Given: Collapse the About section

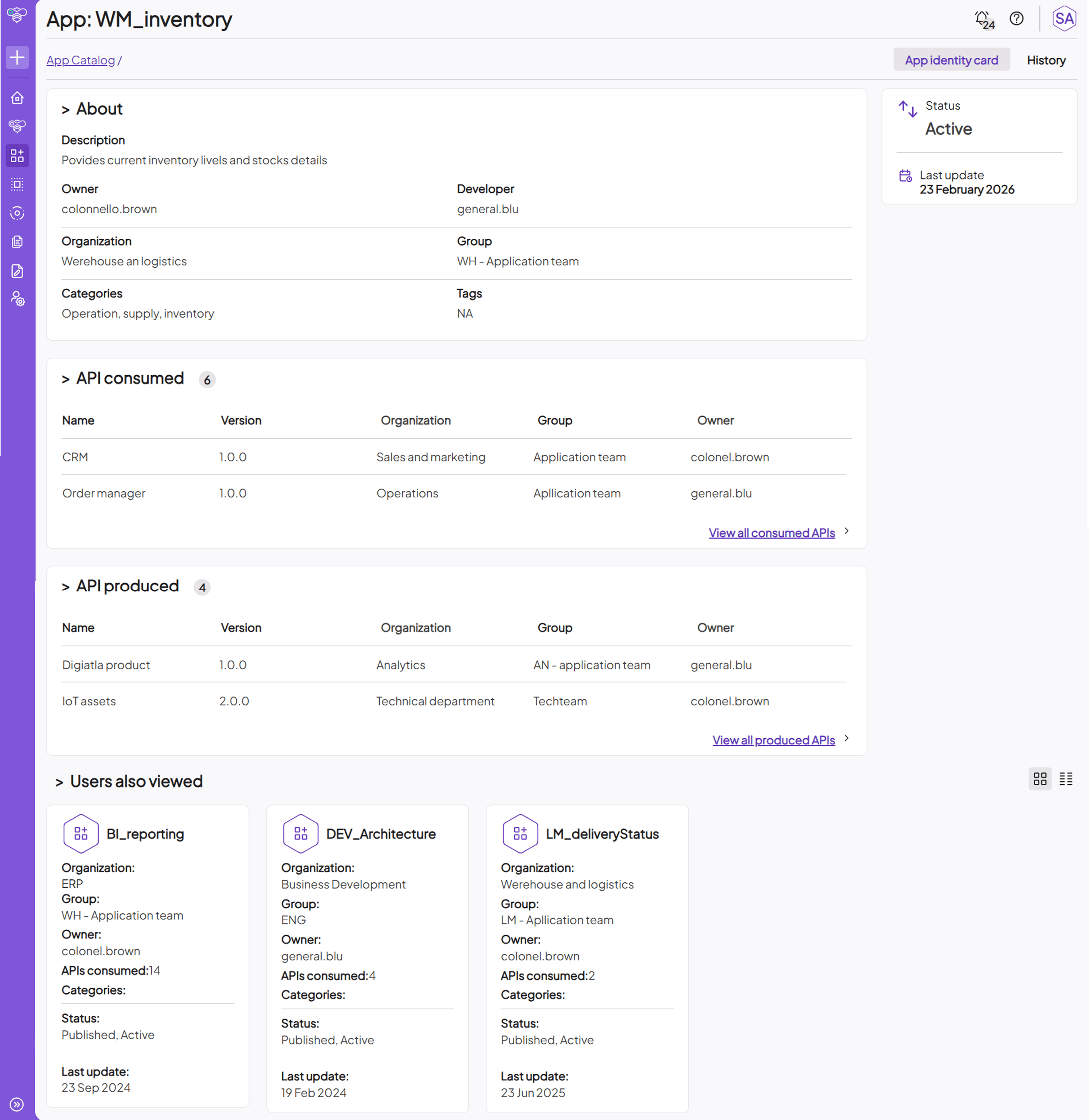Looking at the screenshot, I should 66,109.
